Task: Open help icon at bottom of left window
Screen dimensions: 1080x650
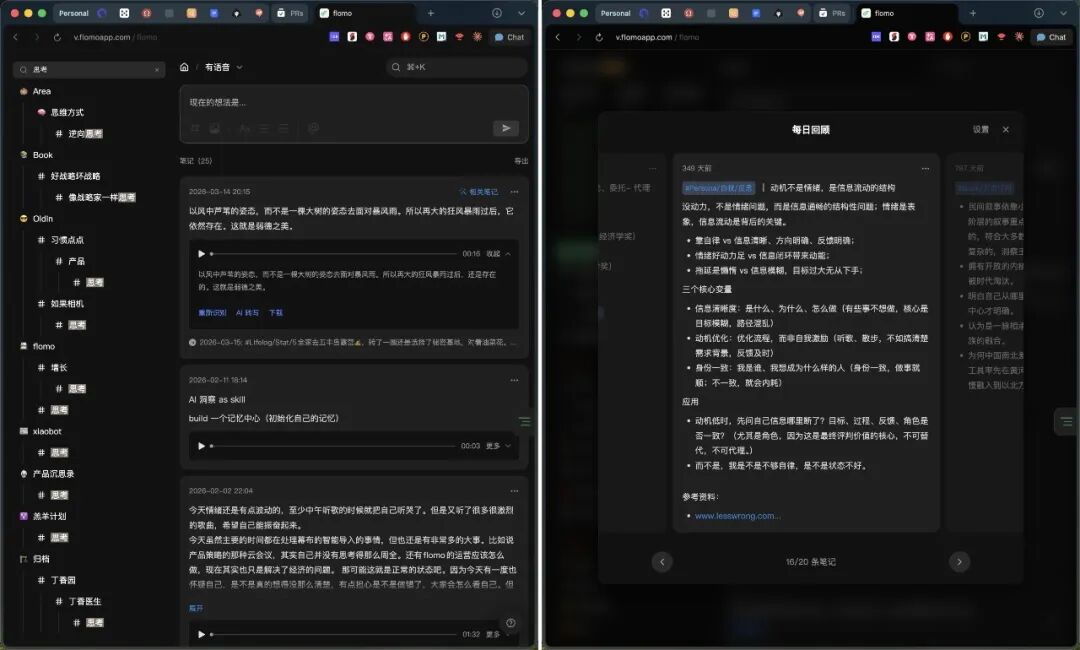Action: 510,623
